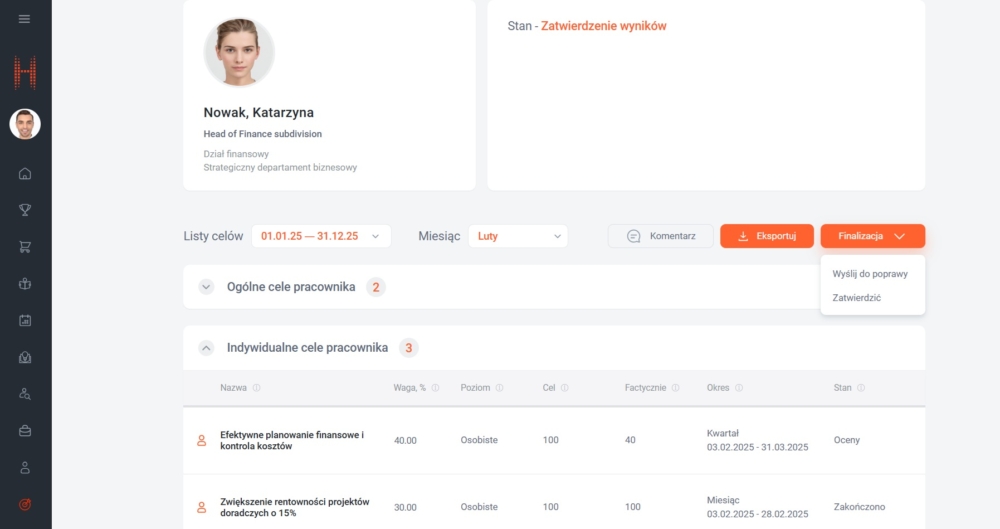Expand the Ogólne cele pracownika section
The width and height of the screenshot is (1000, 529).
click(x=206, y=287)
